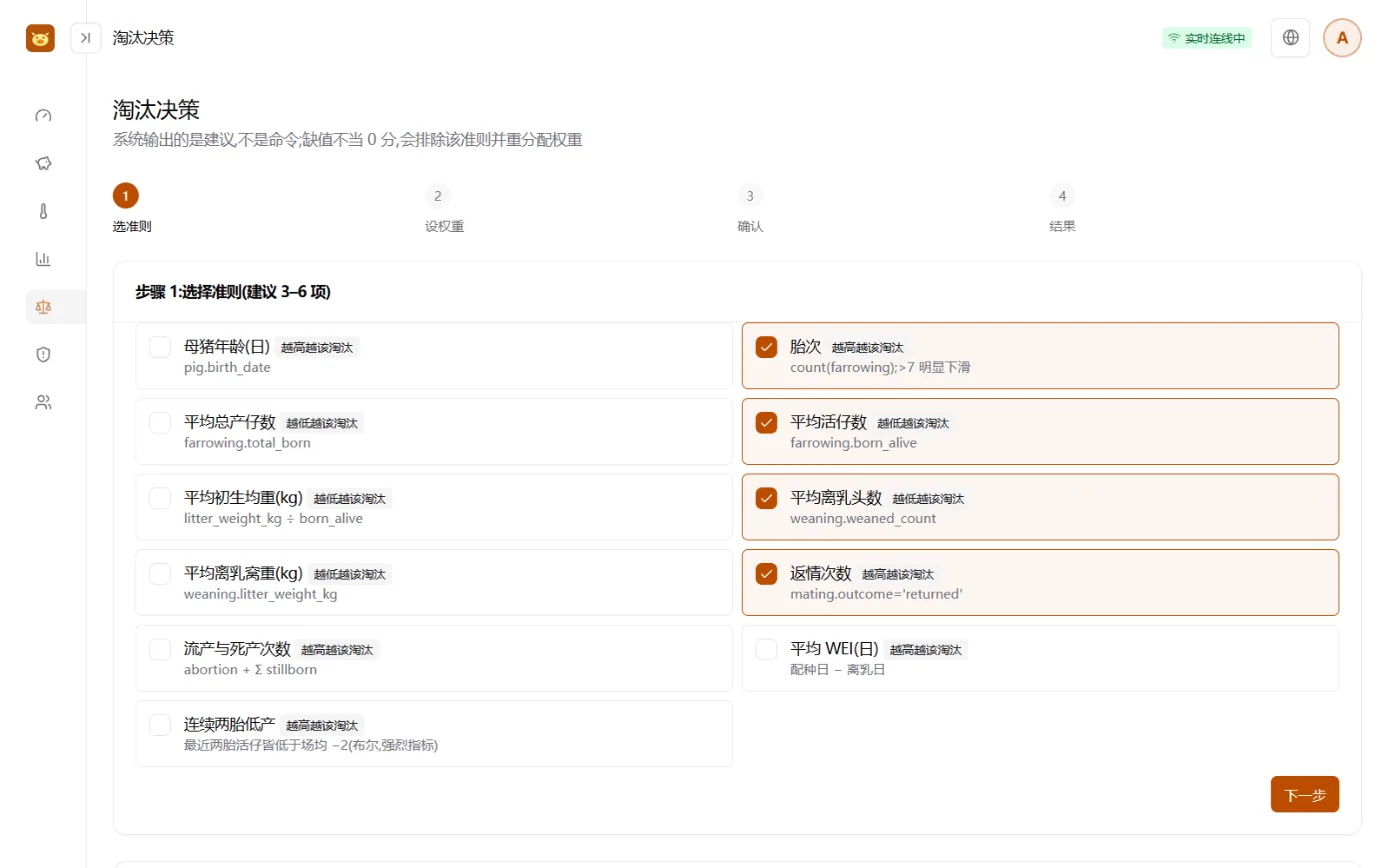Check the 母猪年龄(日) criterion checkbox
The image size is (1388, 868).
(x=160, y=347)
